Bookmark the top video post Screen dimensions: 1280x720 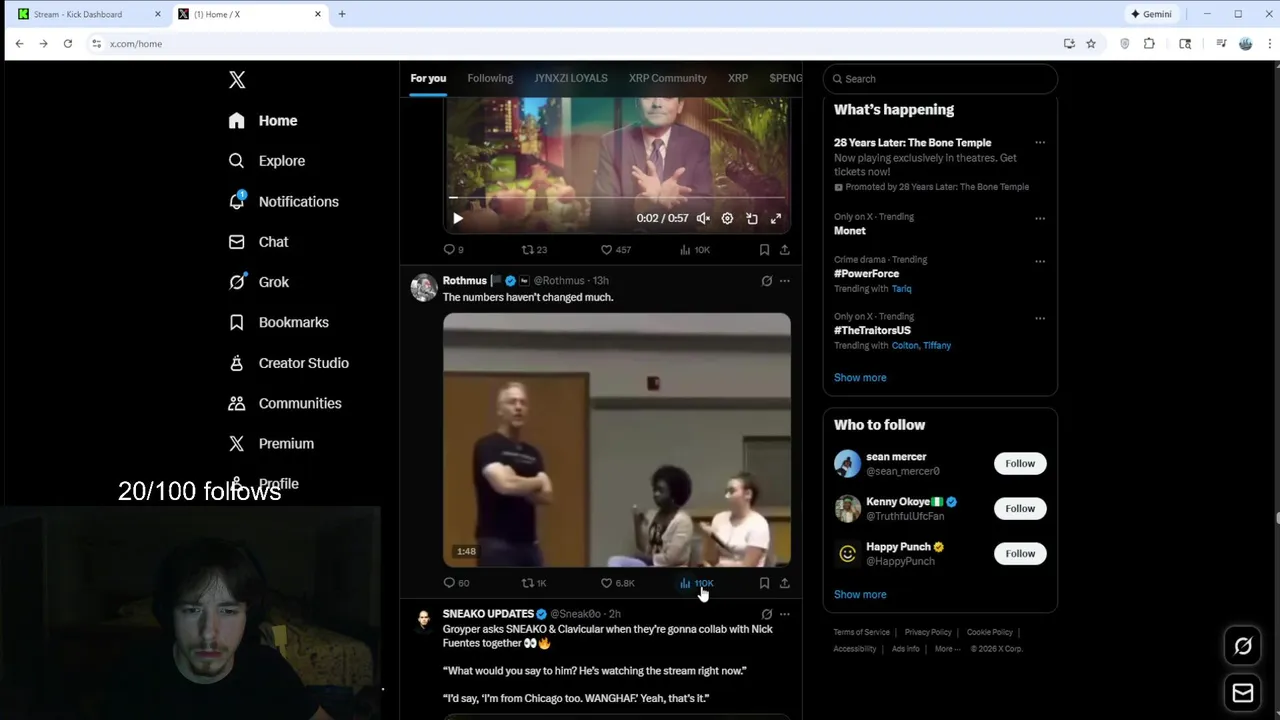764,250
